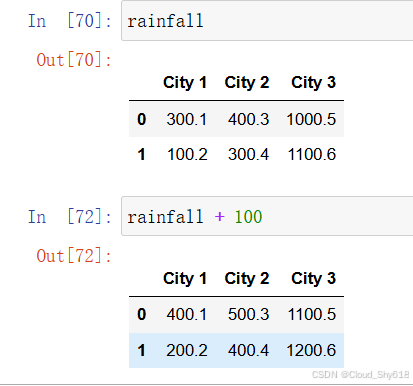
Task: Click City 3 header in Out[70] table
Action: coord(313,83)
